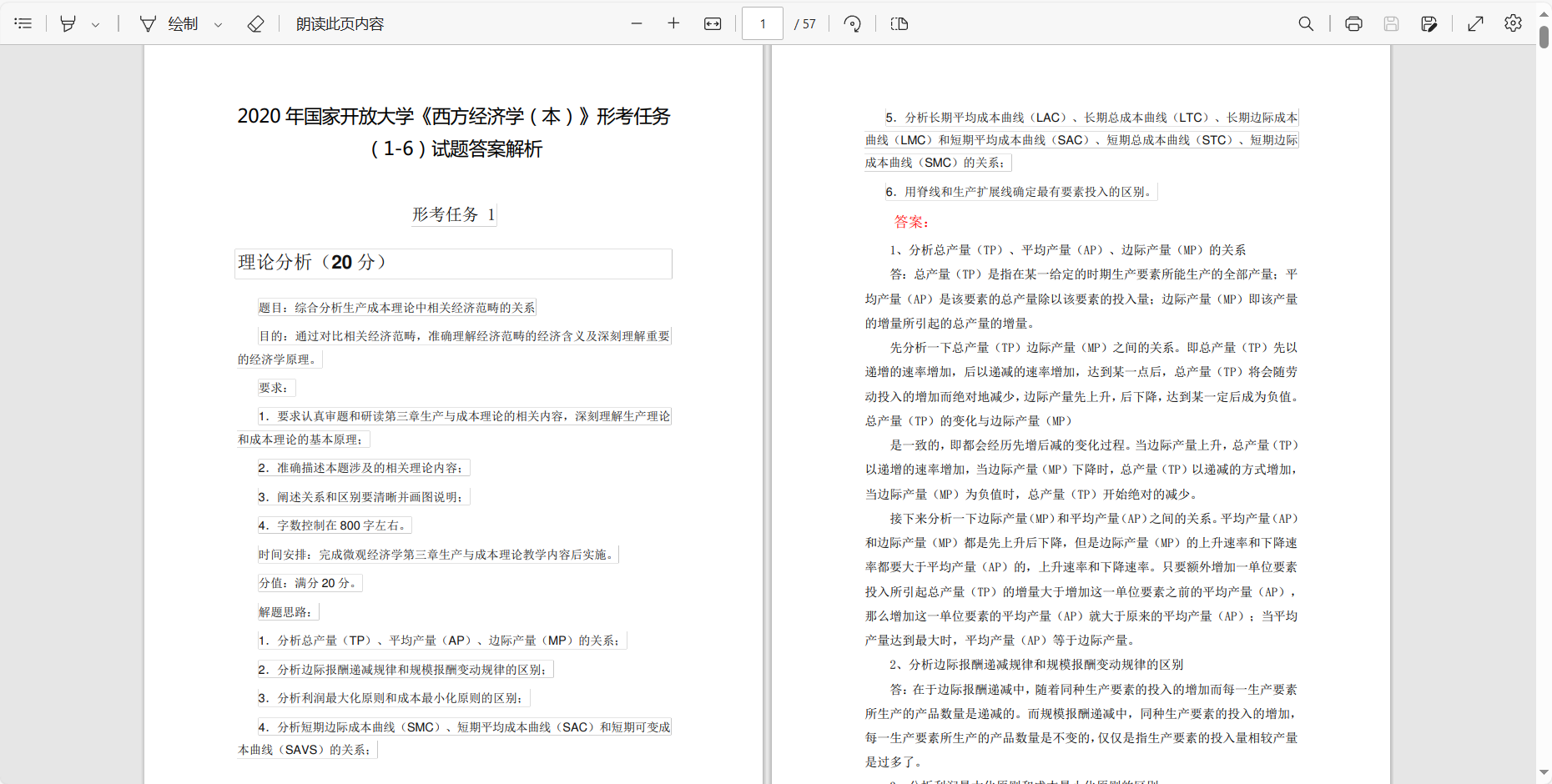Expand the highlighter color dropdown
1552x784 pixels.
(x=95, y=24)
